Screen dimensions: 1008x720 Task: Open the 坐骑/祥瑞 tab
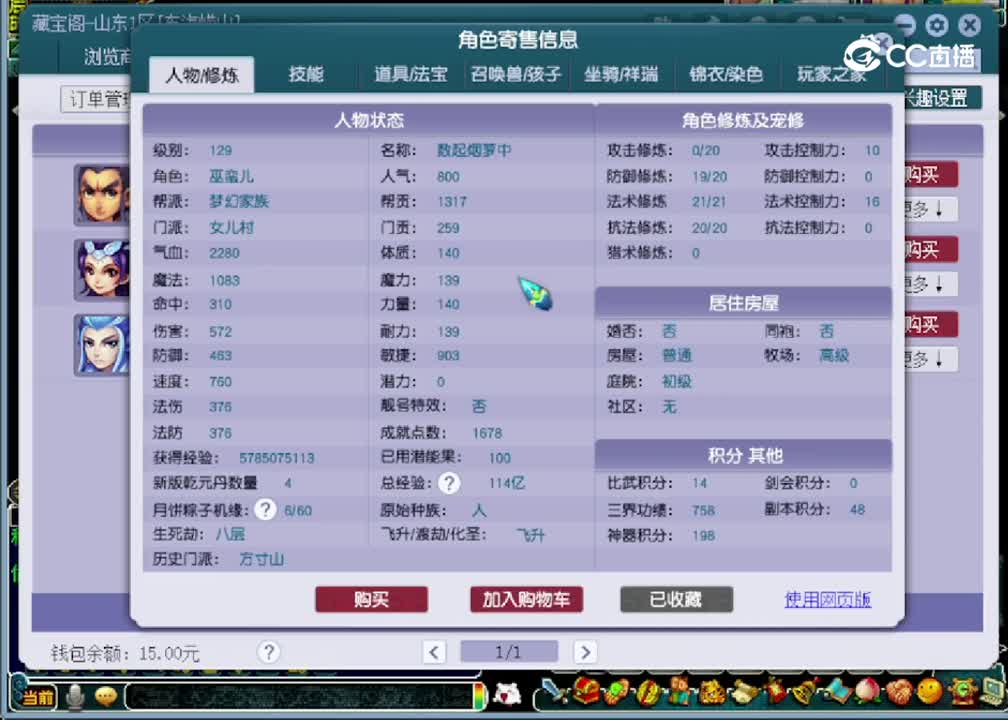click(x=620, y=74)
